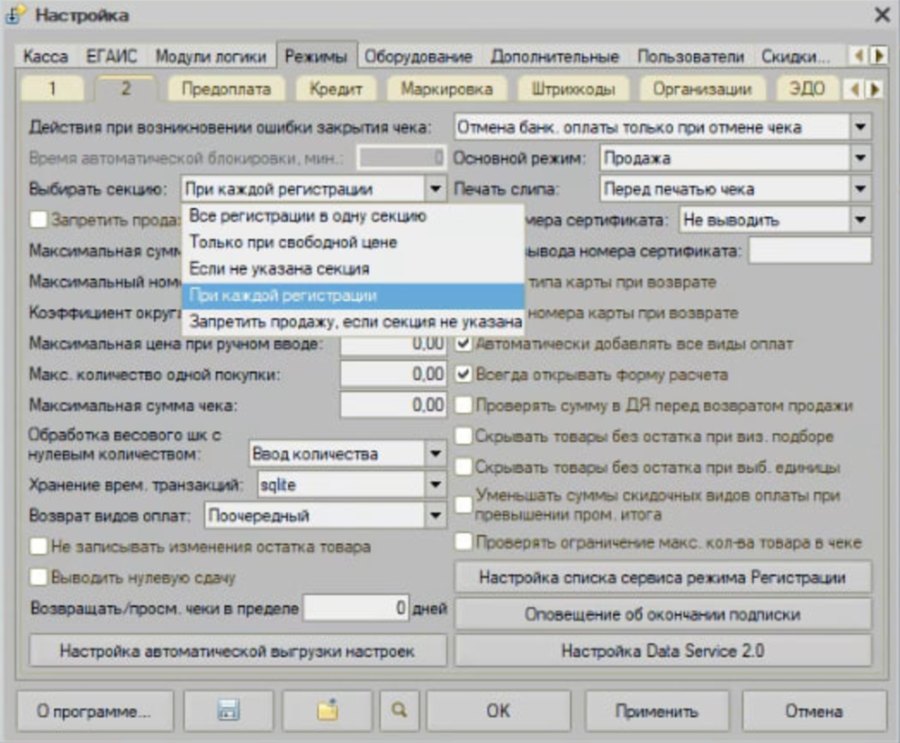The width and height of the screenshot is (900, 743).
Task: Click the save settings floppy disk icon
Action: [228, 711]
